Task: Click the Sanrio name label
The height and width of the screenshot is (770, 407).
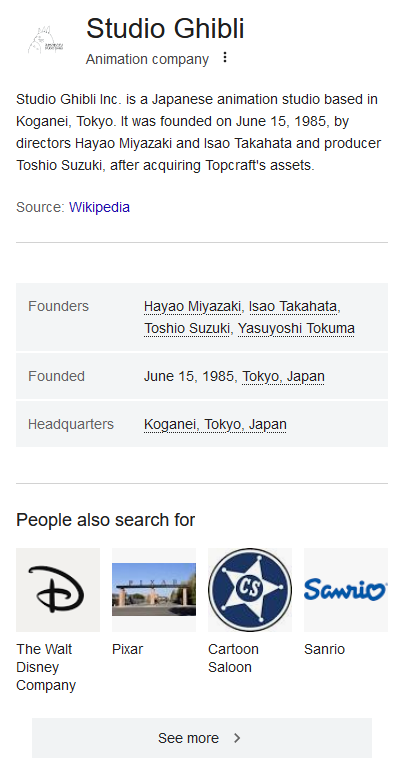Action: pyautogui.click(x=325, y=649)
